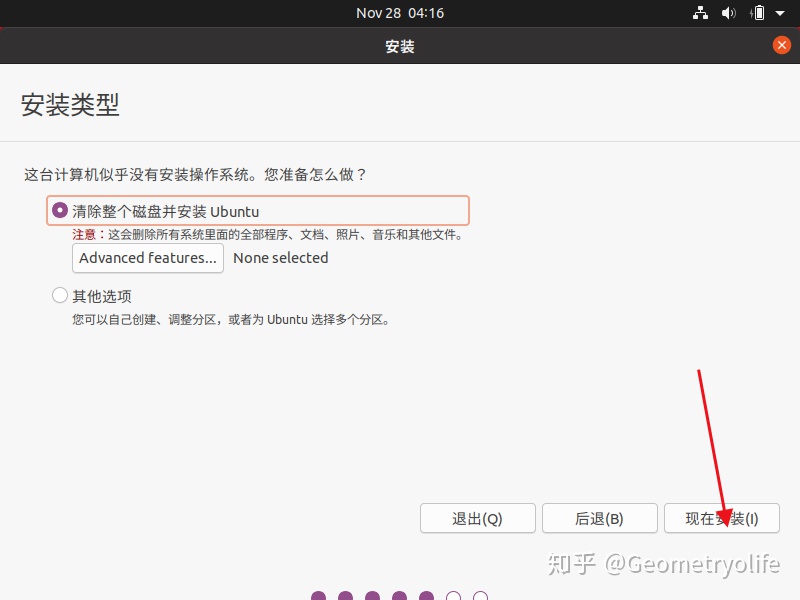Image resolution: width=800 pixels, height=600 pixels.
Task: Click the red 注意 warning text line
Action: tap(268, 235)
